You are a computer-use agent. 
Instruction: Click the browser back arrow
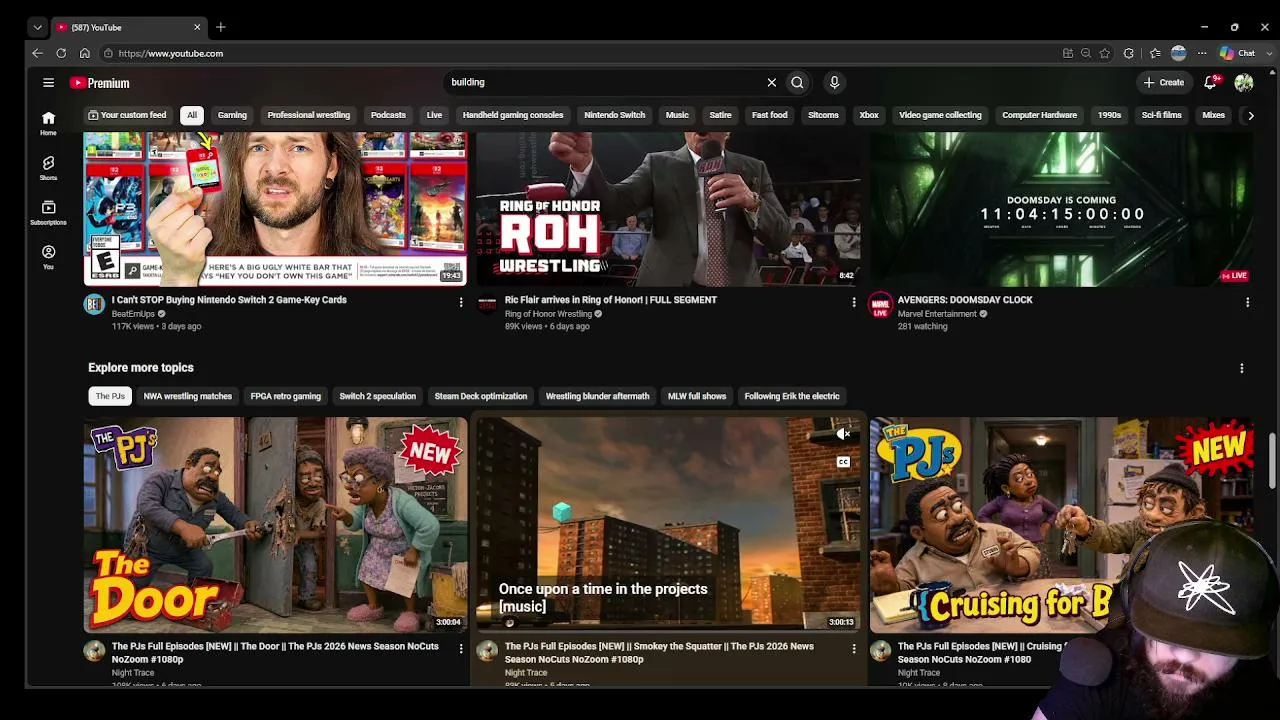click(38, 53)
